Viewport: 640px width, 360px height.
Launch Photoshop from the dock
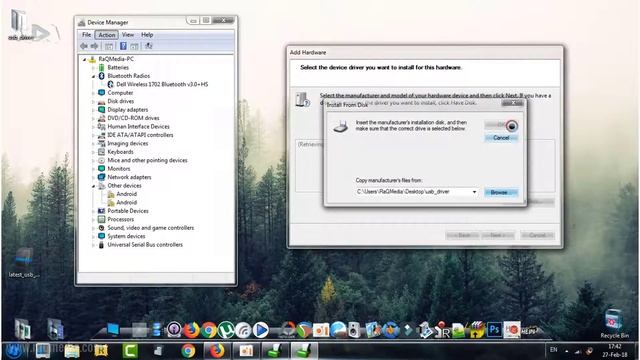click(494, 329)
